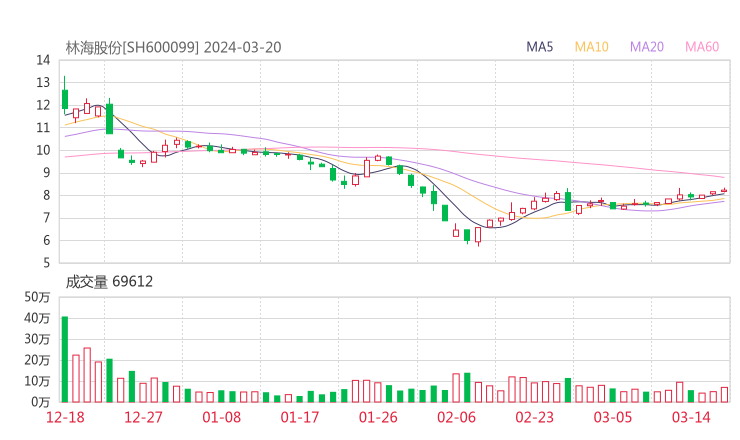Click the last red candlestick at chart right edge
The image size is (740, 440).
point(724,190)
